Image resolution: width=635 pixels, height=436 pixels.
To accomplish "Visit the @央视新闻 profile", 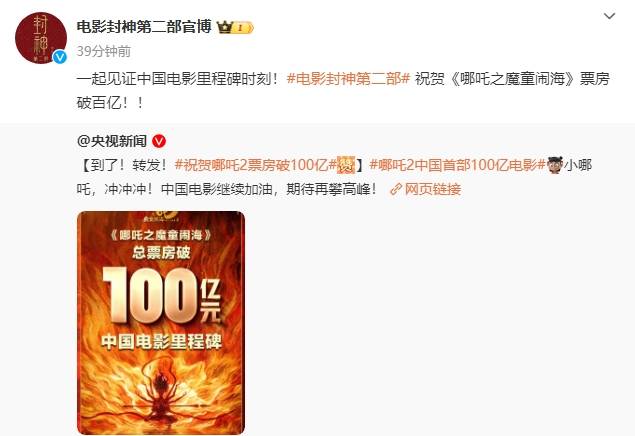I will (112, 141).
